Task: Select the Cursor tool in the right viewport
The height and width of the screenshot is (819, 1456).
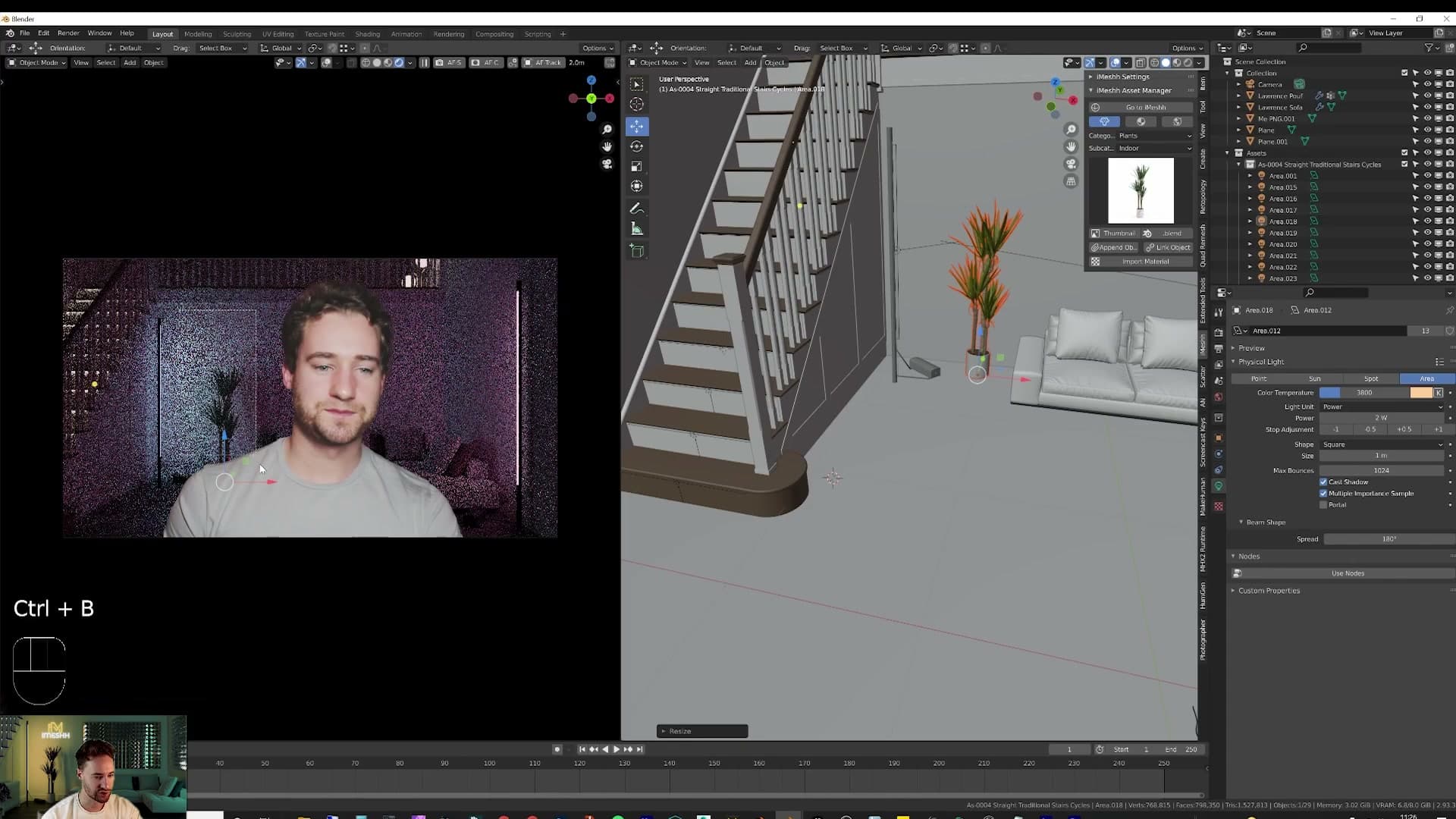Action: tap(637, 105)
